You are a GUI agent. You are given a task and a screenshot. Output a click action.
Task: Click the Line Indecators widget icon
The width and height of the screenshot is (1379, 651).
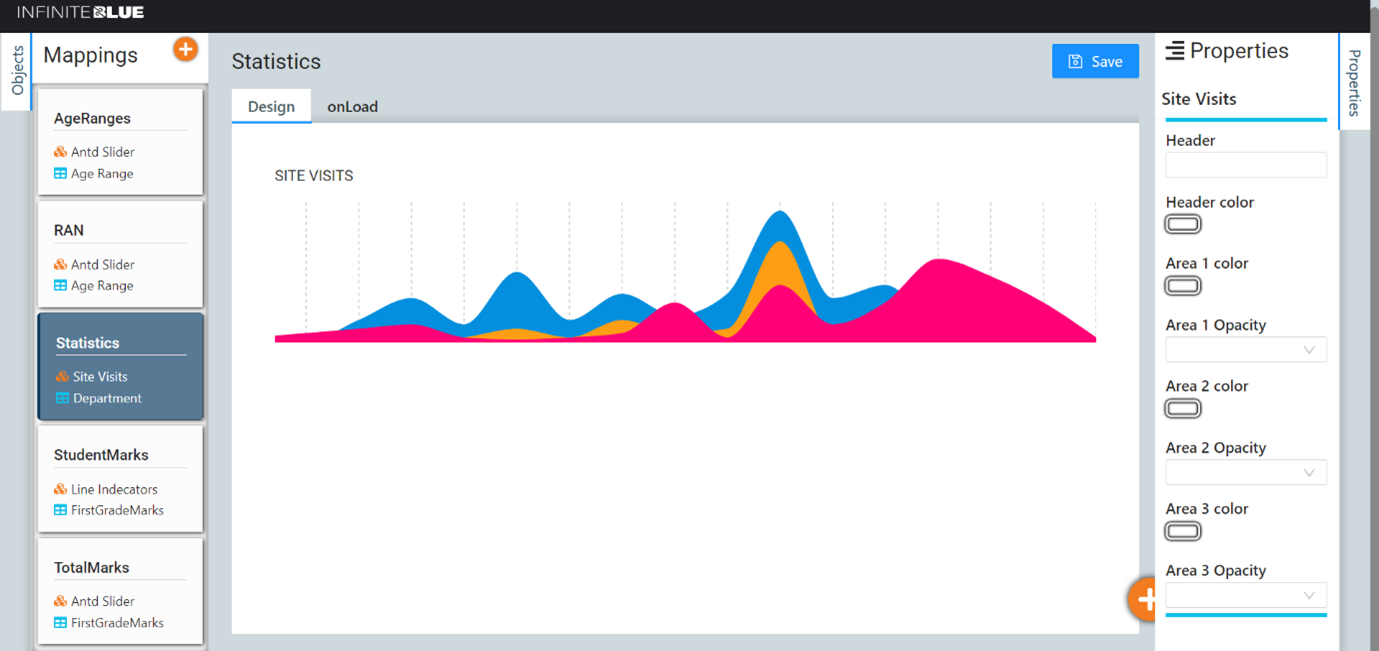coord(61,489)
